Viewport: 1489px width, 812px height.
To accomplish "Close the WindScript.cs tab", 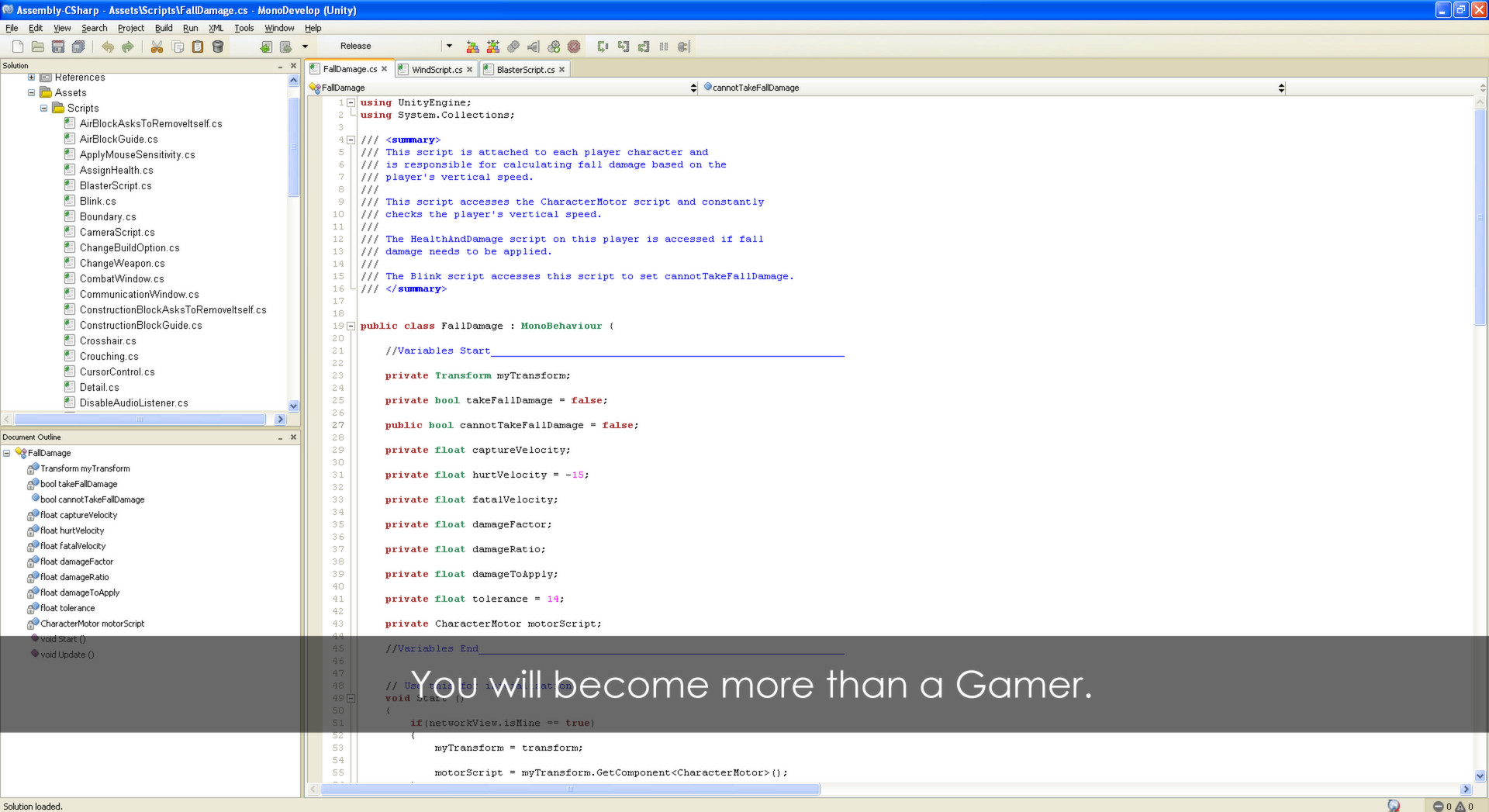I will click(x=469, y=70).
